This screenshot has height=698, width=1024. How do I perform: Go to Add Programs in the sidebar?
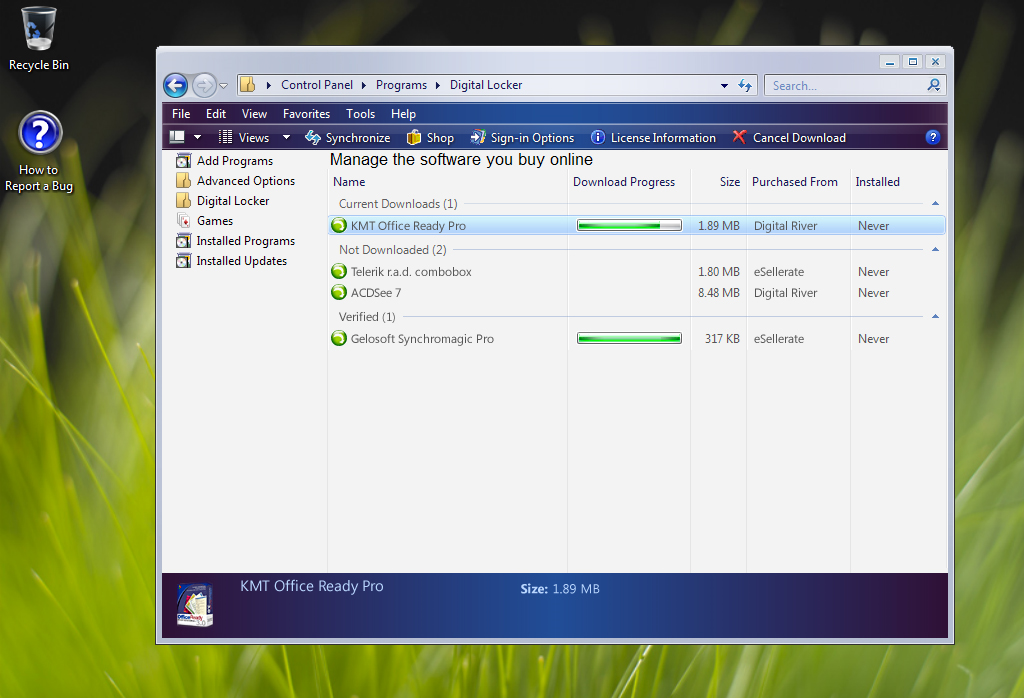point(234,161)
